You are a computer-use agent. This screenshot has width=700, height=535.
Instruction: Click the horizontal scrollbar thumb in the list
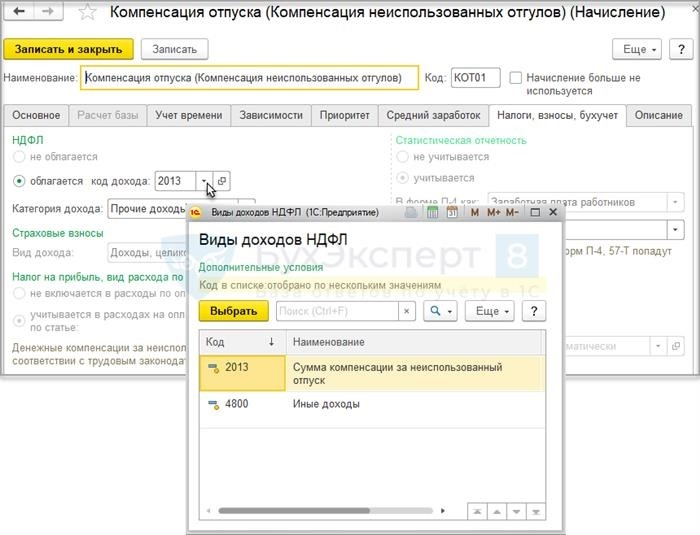tap(294, 510)
